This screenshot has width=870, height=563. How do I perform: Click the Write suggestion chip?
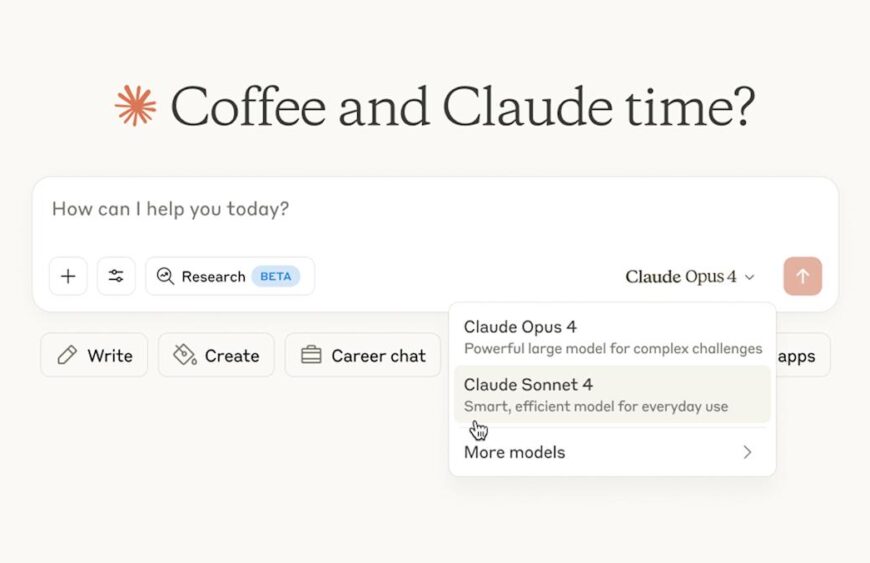click(x=94, y=355)
